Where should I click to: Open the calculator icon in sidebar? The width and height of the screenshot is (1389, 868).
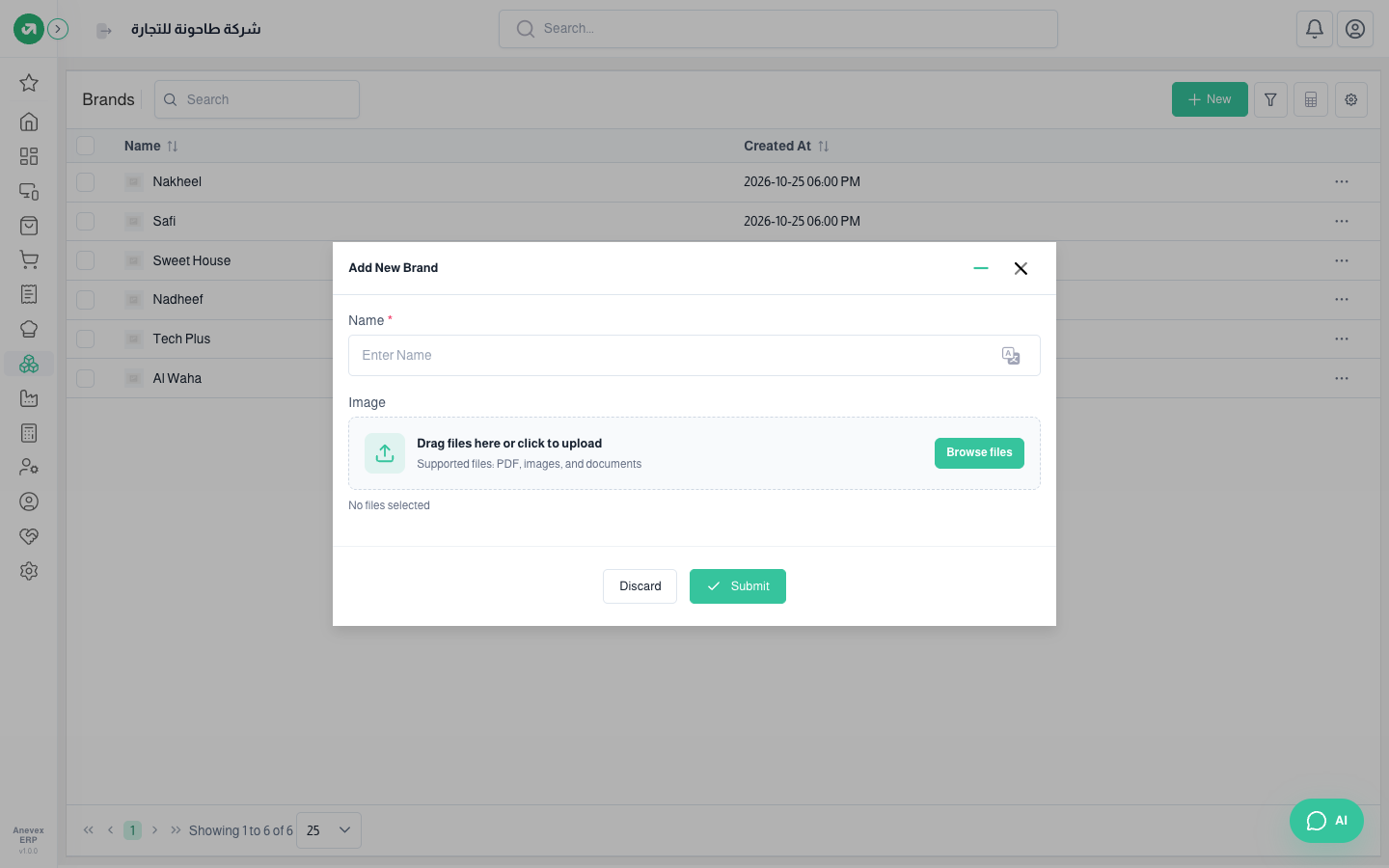pos(29,433)
